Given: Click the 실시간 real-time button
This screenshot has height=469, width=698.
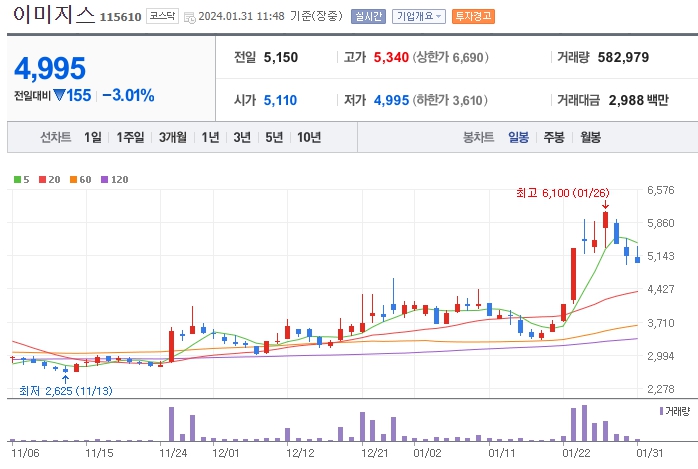Looking at the screenshot, I should (368, 16).
